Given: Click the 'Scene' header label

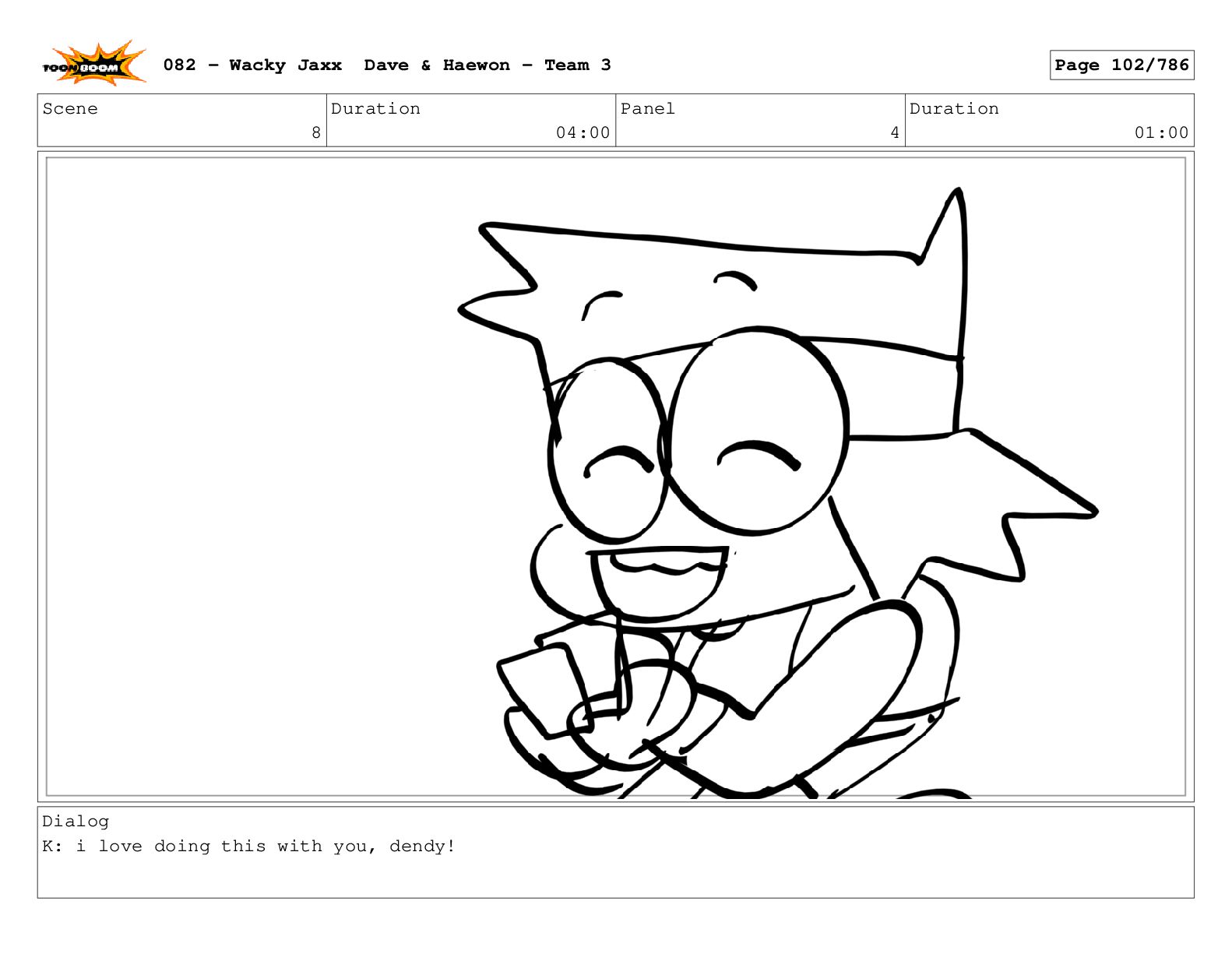Looking at the screenshot, I should pos(70,109).
